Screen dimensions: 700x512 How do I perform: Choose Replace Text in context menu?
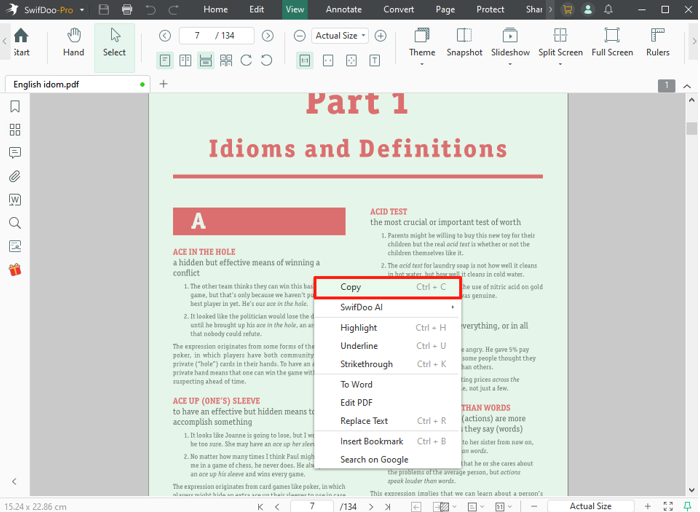387,421
